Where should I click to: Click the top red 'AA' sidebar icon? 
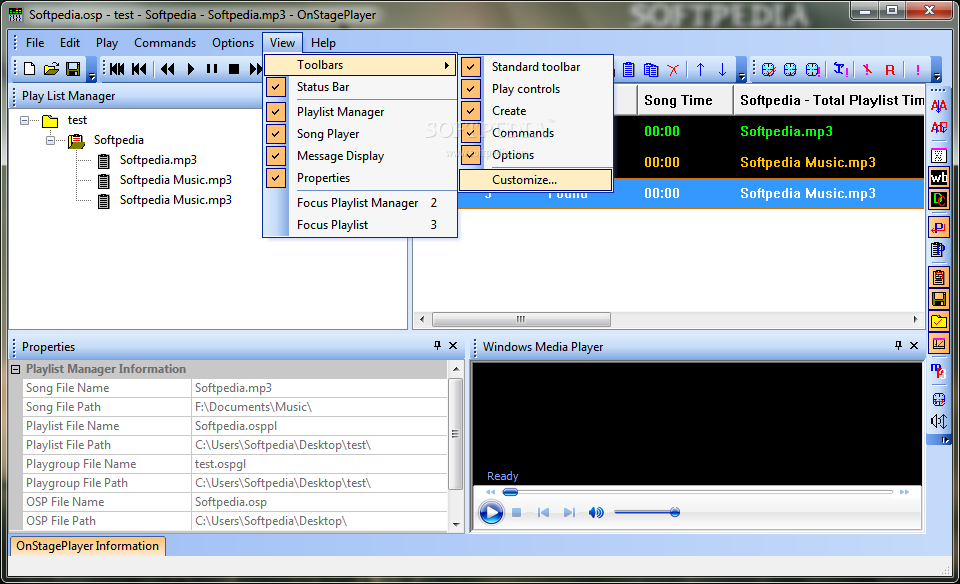[x=939, y=106]
